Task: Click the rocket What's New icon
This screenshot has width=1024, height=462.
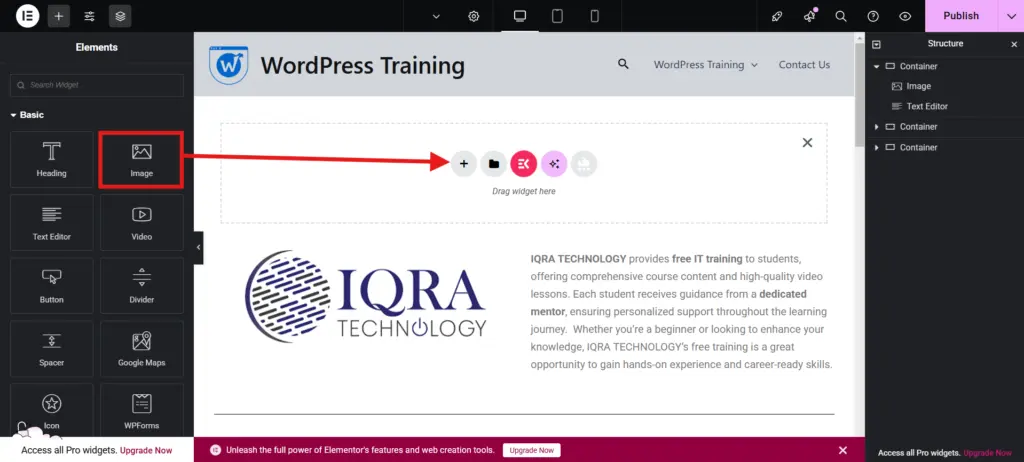Action: (776, 16)
